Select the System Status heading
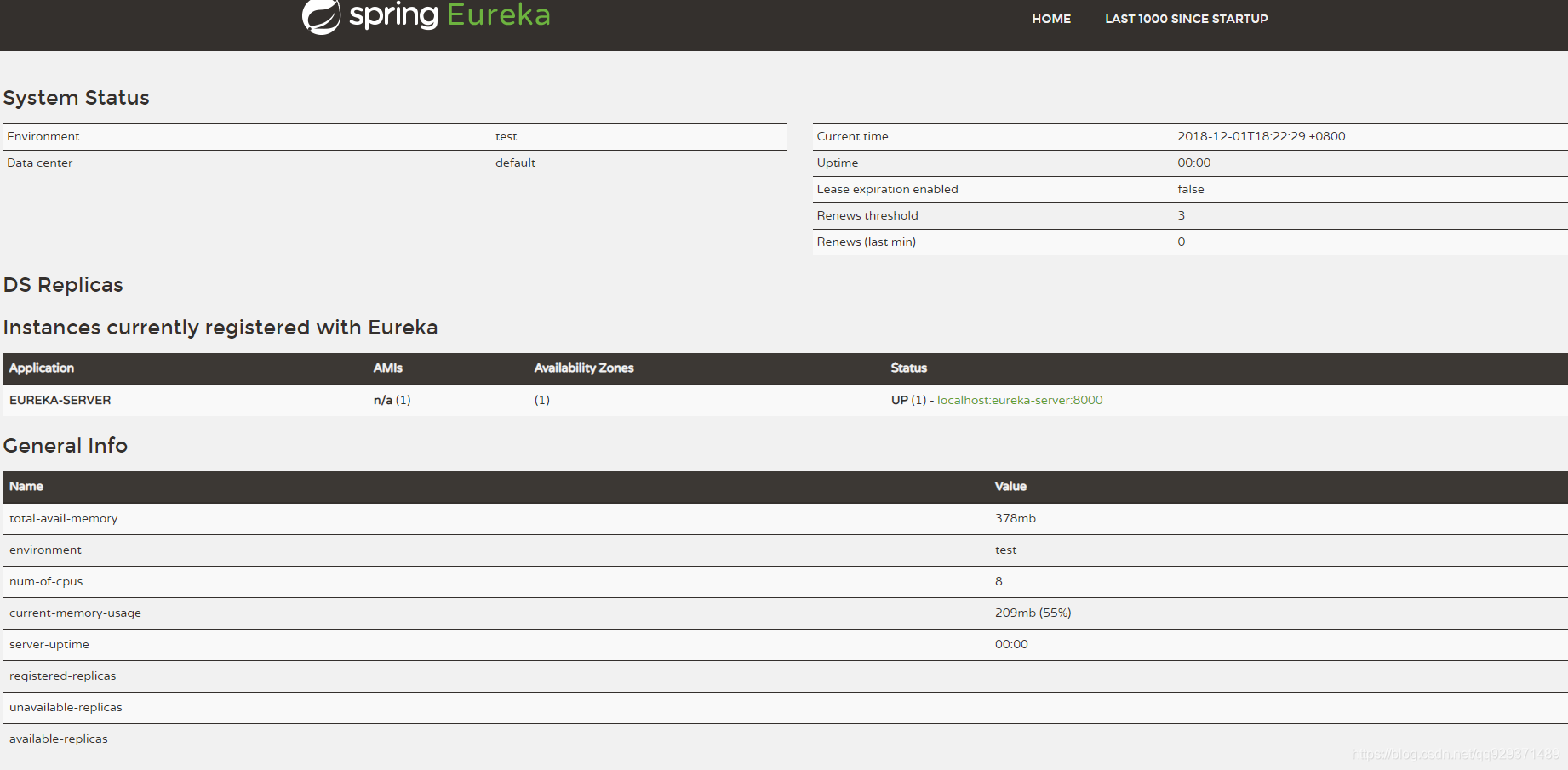 point(77,98)
